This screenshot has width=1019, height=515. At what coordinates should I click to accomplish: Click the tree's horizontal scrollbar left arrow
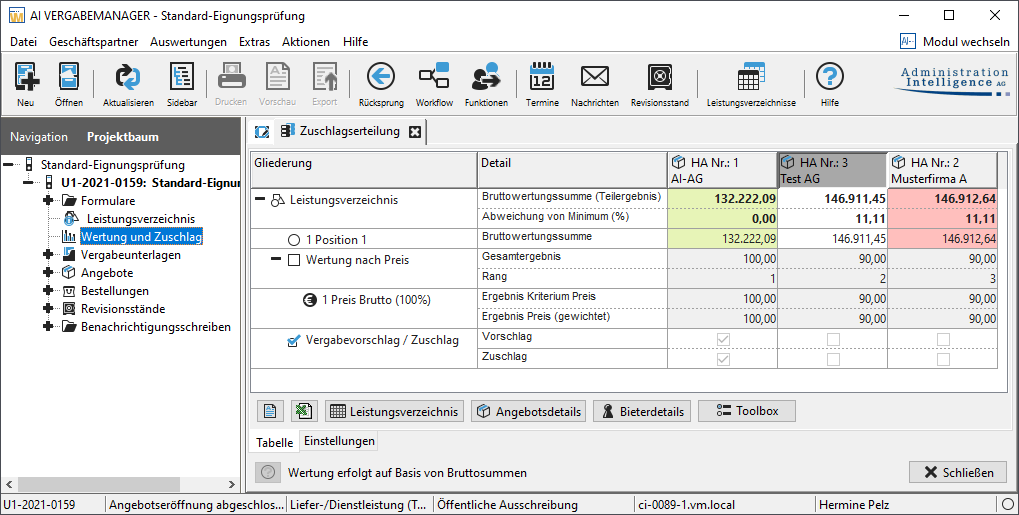[8, 484]
